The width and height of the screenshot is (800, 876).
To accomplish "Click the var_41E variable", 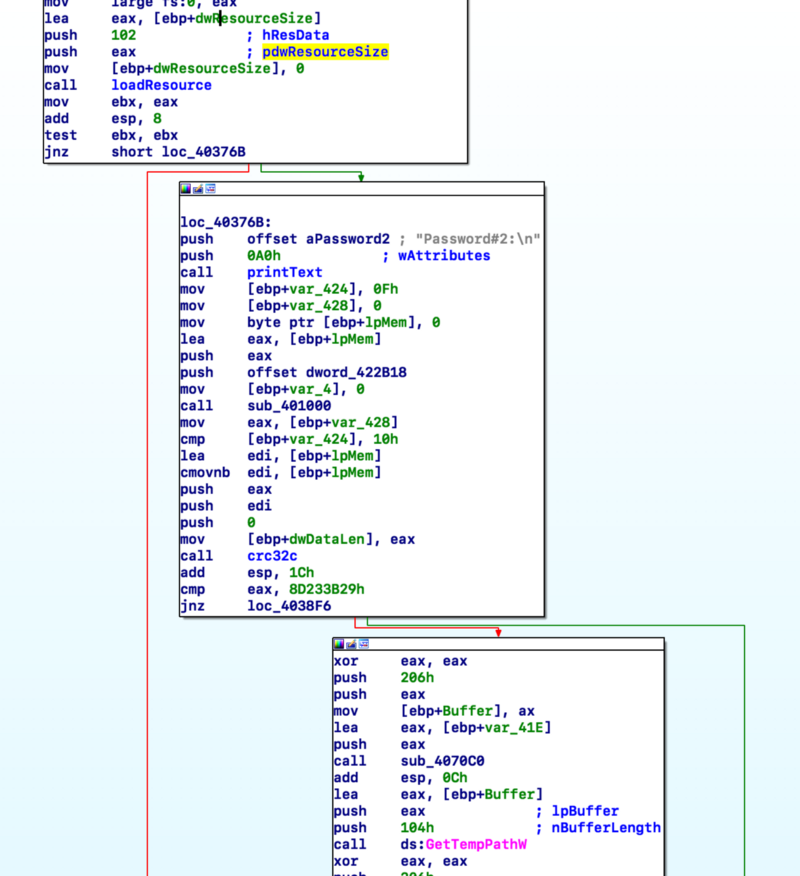I will pyautogui.click(x=516, y=728).
